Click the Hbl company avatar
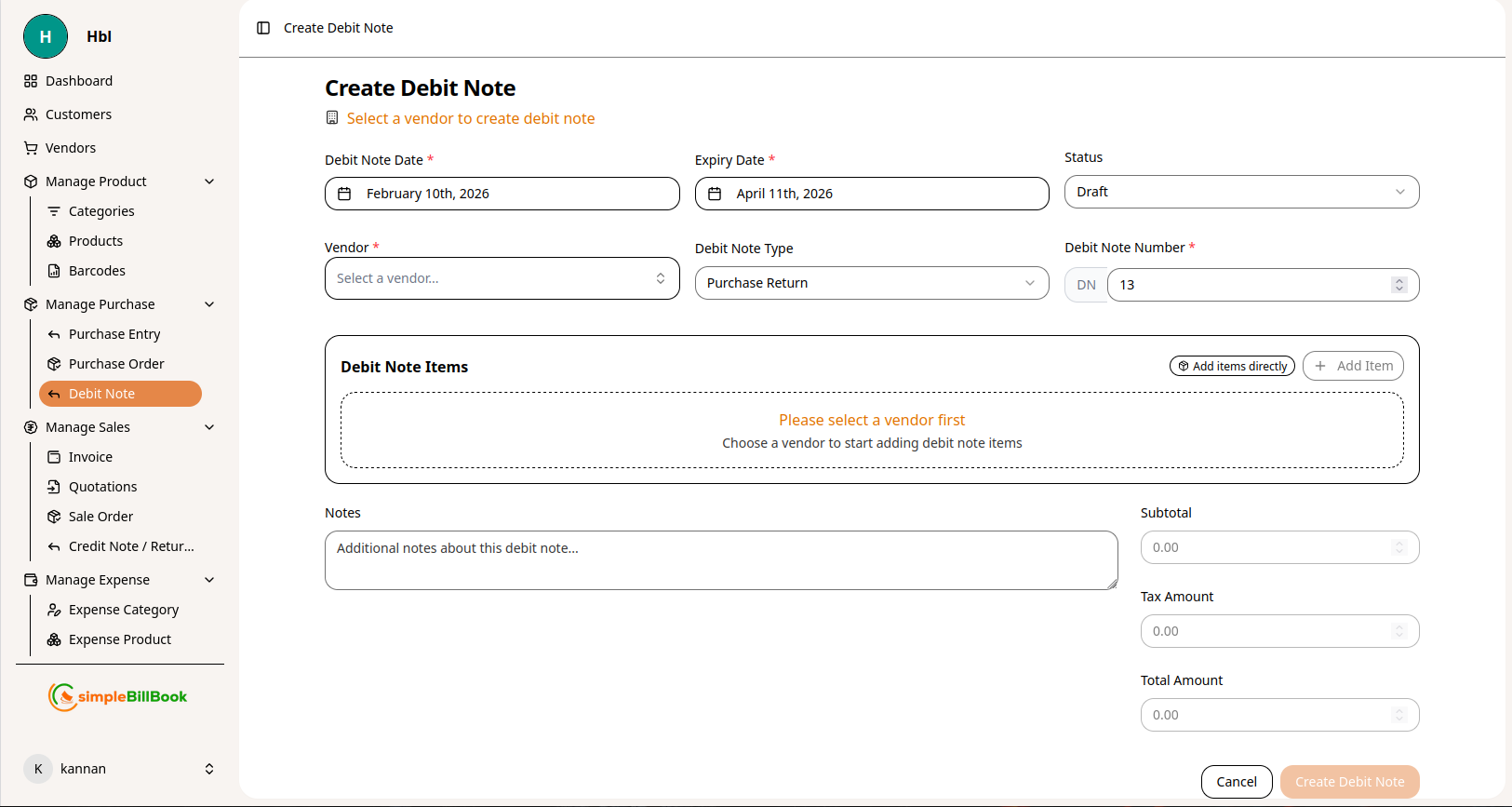The image size is (1512, 807). (46, 36)
